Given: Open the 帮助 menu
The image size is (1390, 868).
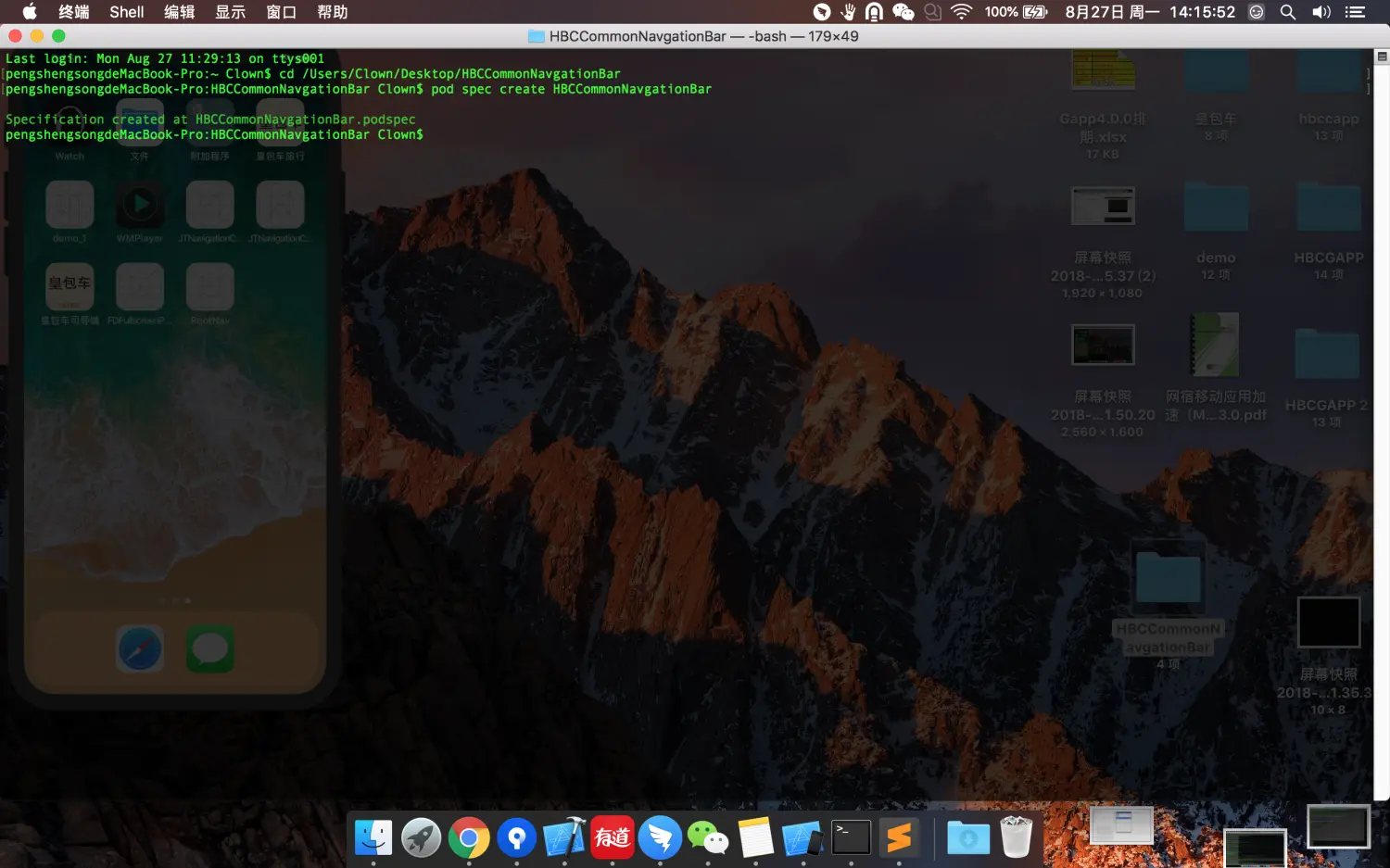Looking at the screenshot, I should point(333,12).
